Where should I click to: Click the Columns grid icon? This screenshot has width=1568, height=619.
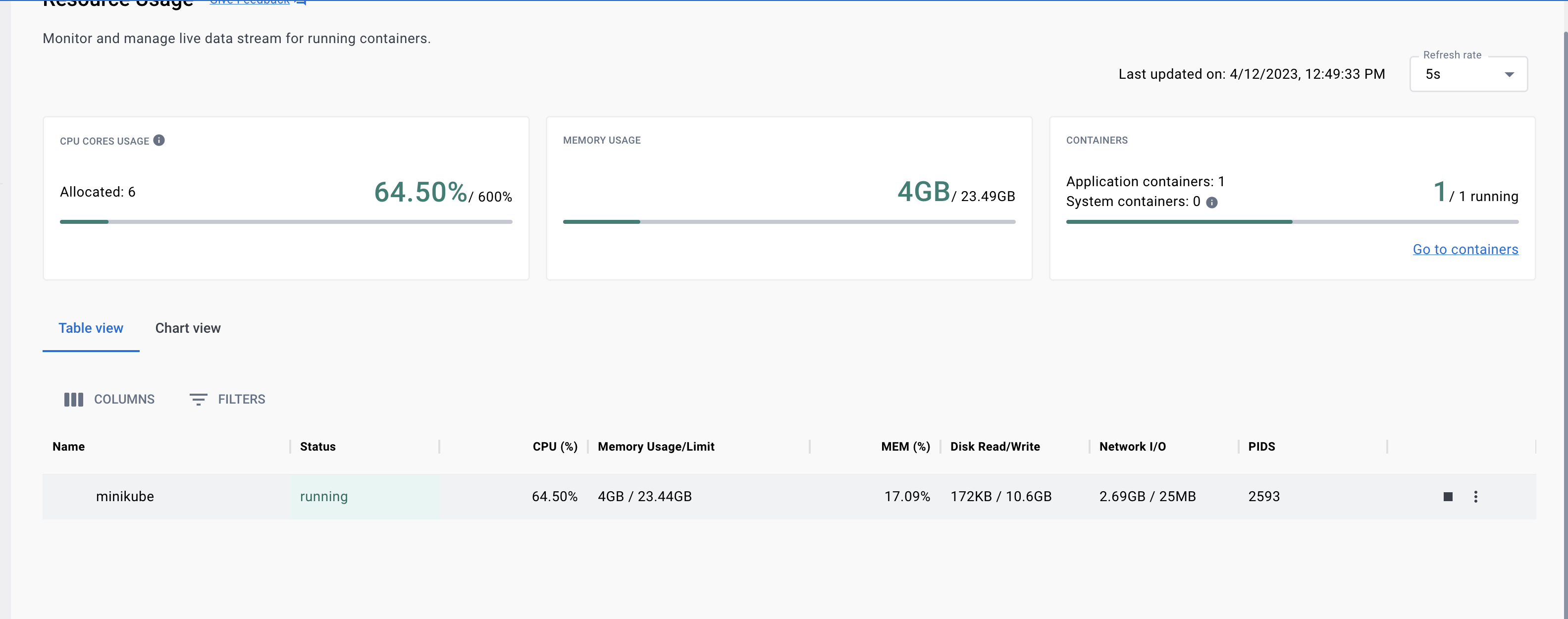pos(74,399)
